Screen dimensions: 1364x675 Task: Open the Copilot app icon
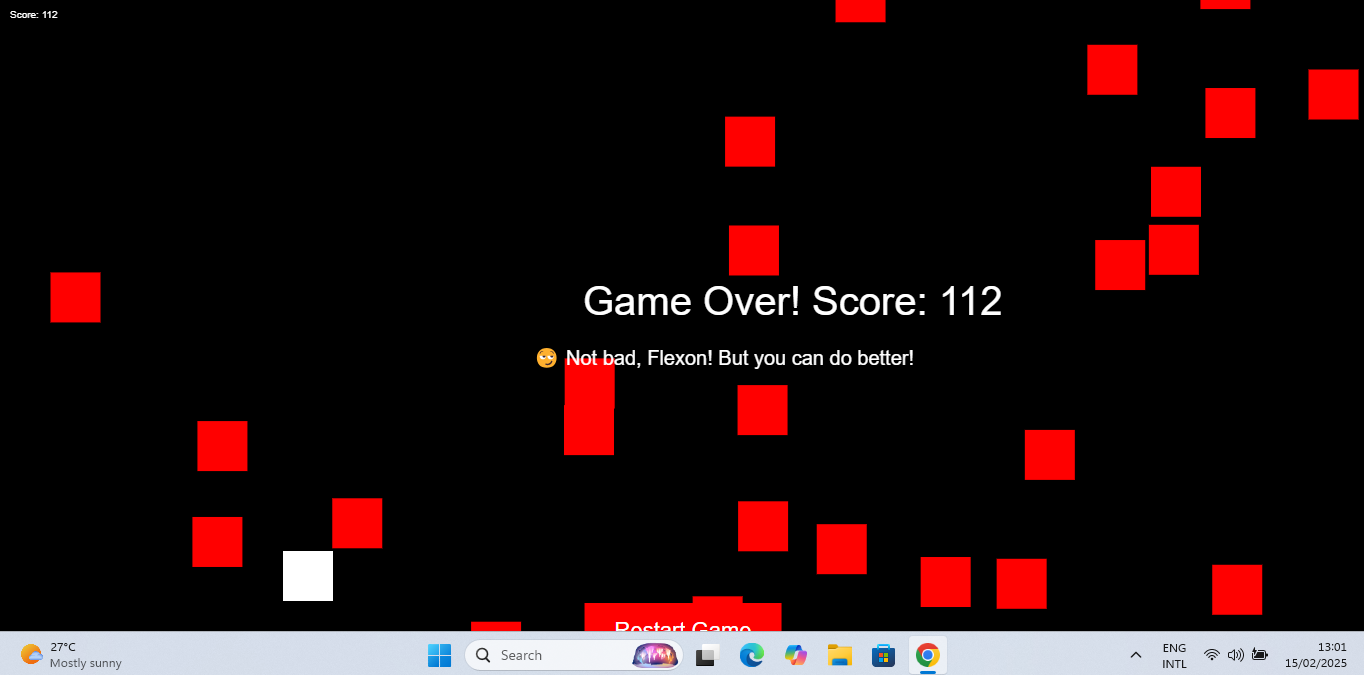click(x=796, y=655)
